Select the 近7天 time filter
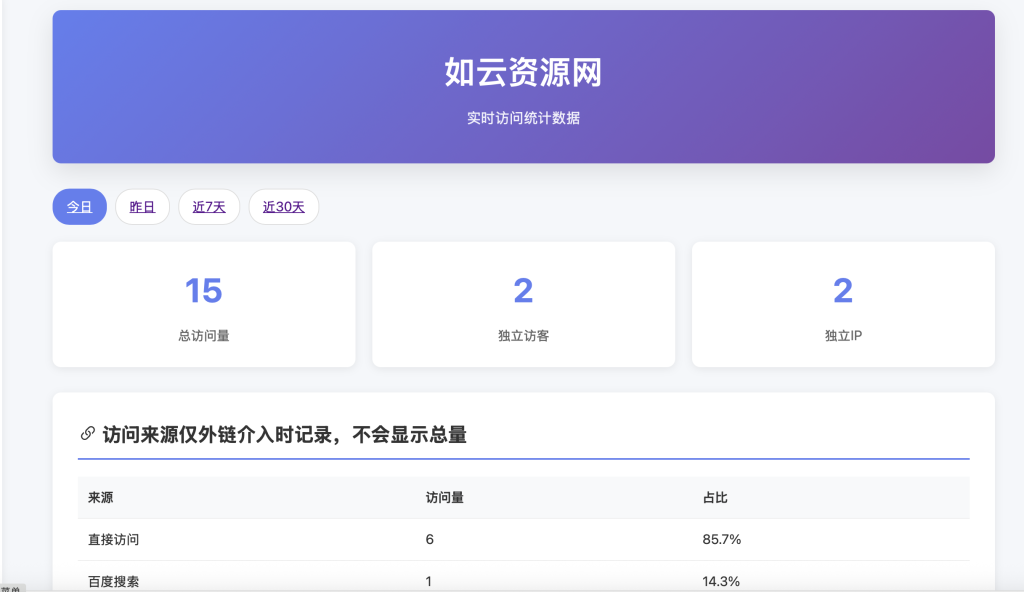The width and height of the screenshot is (1024, 592). pyautogui.click(x=208, y=206)
